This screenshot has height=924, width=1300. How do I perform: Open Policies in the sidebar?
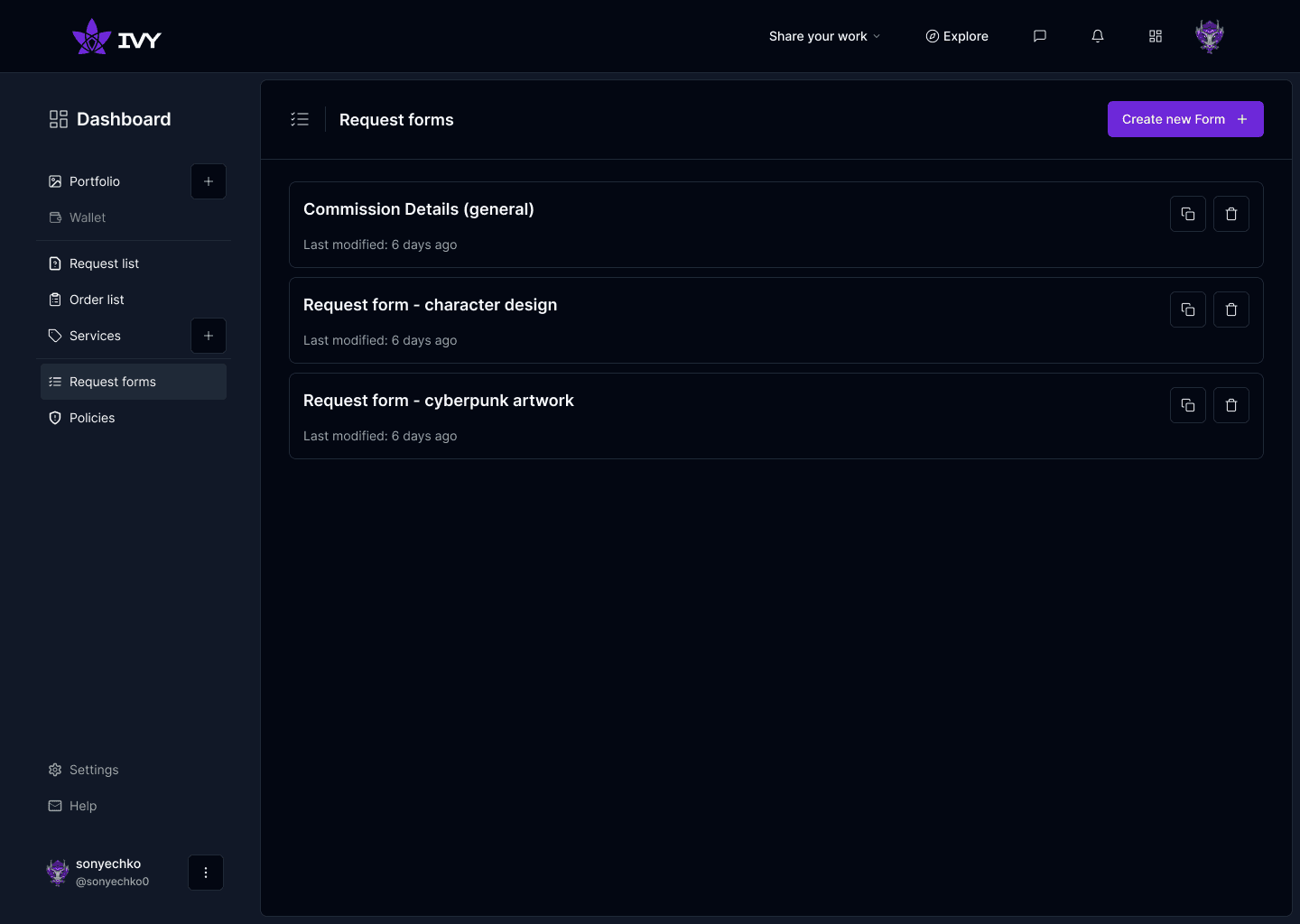(x=134, y=418)
